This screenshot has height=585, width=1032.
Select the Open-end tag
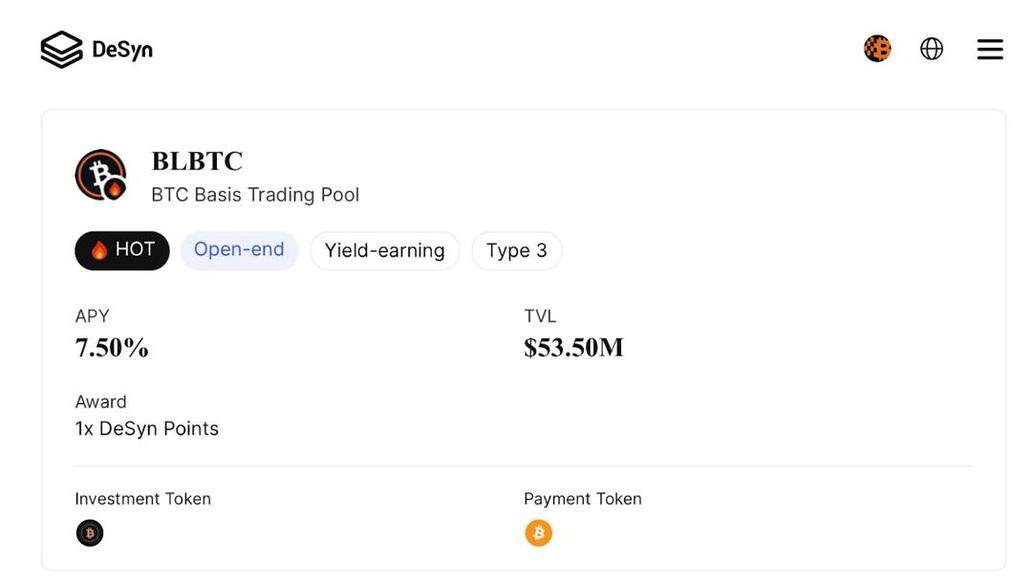240,250
